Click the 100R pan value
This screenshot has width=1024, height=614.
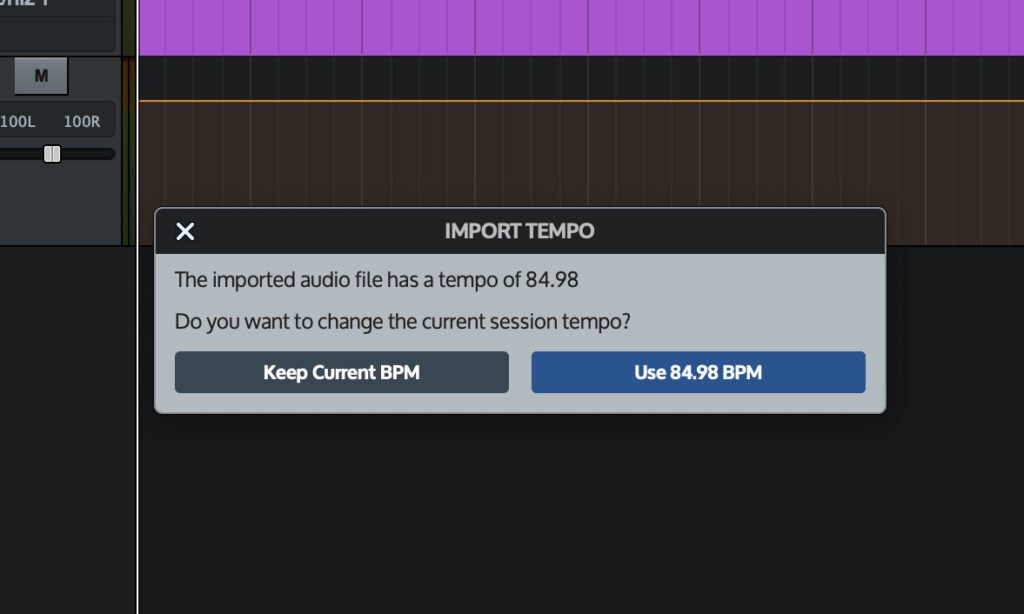pyautogui.click(x=82, y=121)
